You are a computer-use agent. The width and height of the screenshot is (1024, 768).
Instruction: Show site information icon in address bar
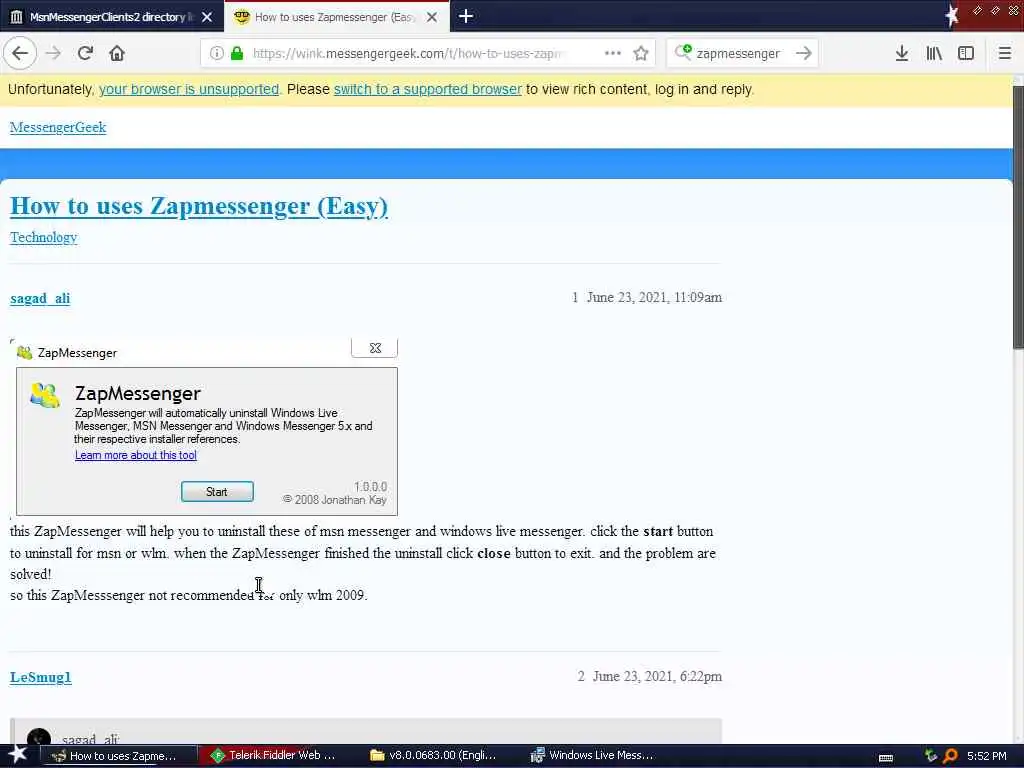point(216,53)
